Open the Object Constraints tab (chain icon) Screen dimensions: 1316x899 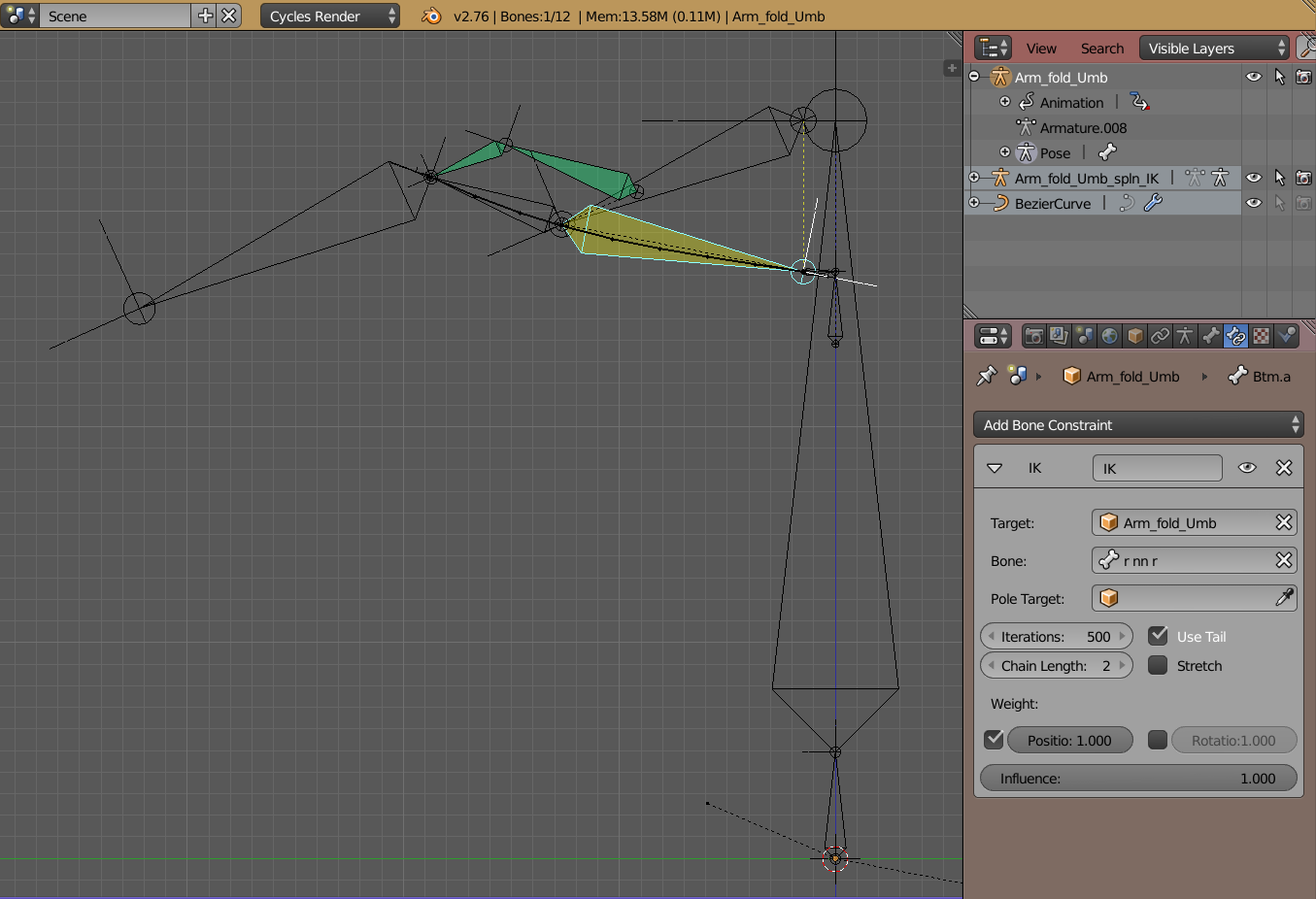1160,336
